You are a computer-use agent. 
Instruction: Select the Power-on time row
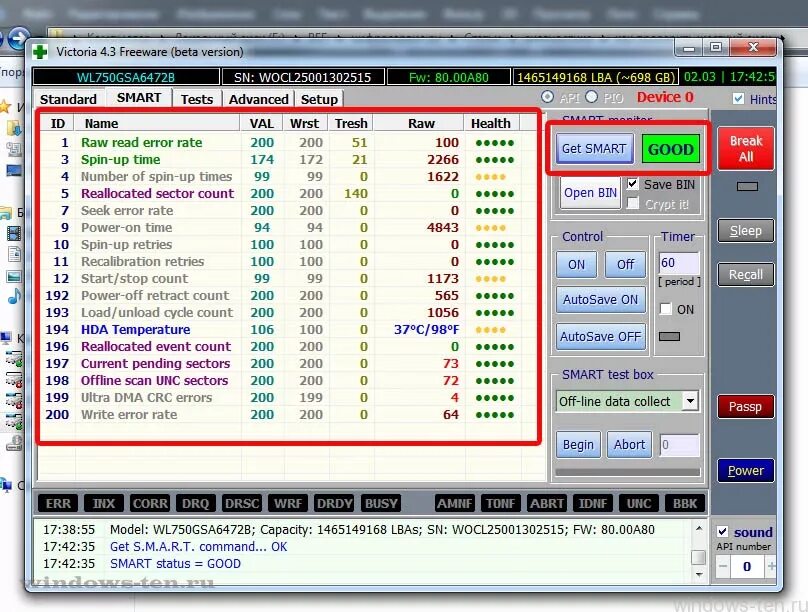(x=281, y=227)
